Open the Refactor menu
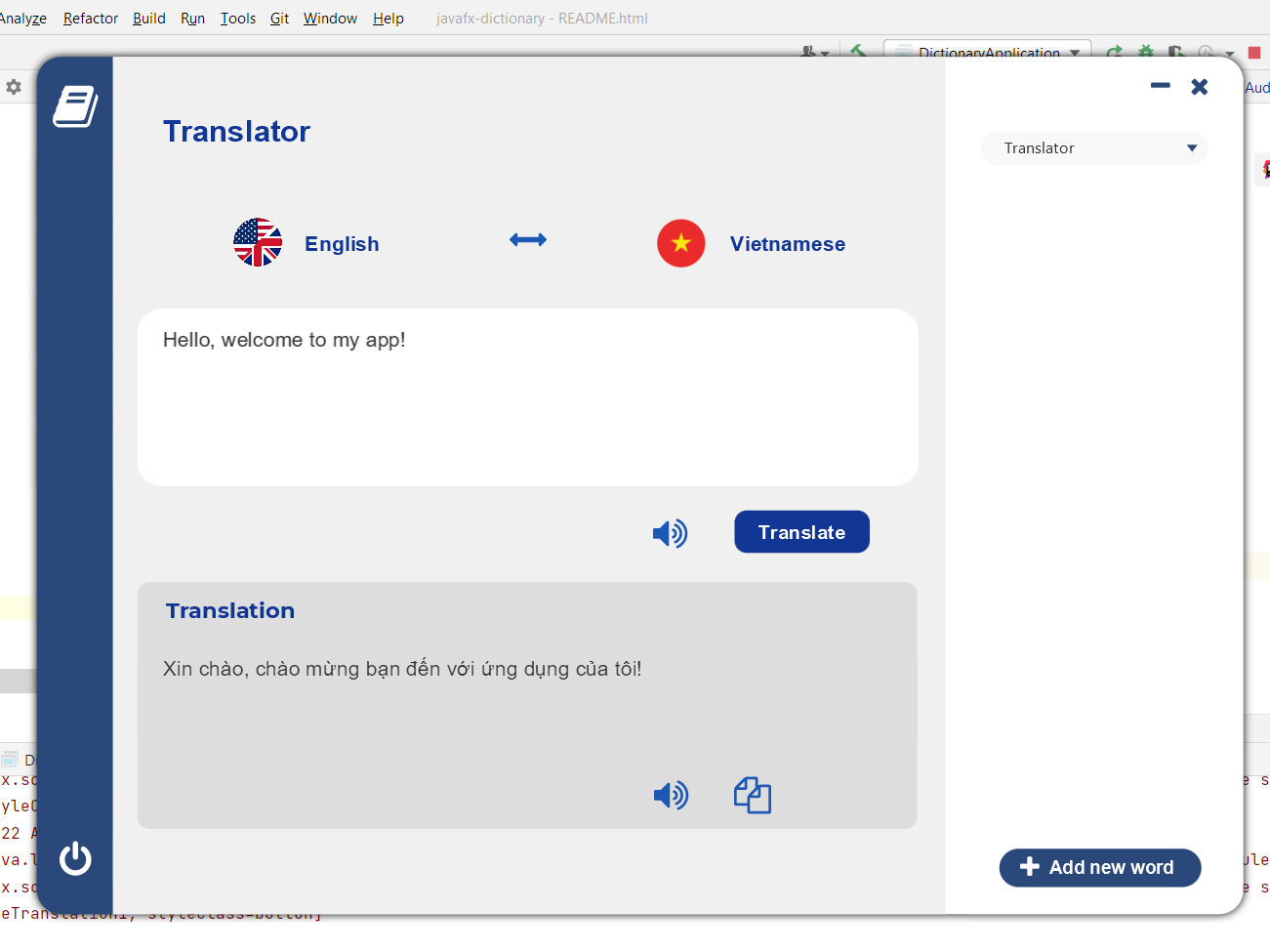Viewport: 1270px width, 952px height. click(91, 19)
